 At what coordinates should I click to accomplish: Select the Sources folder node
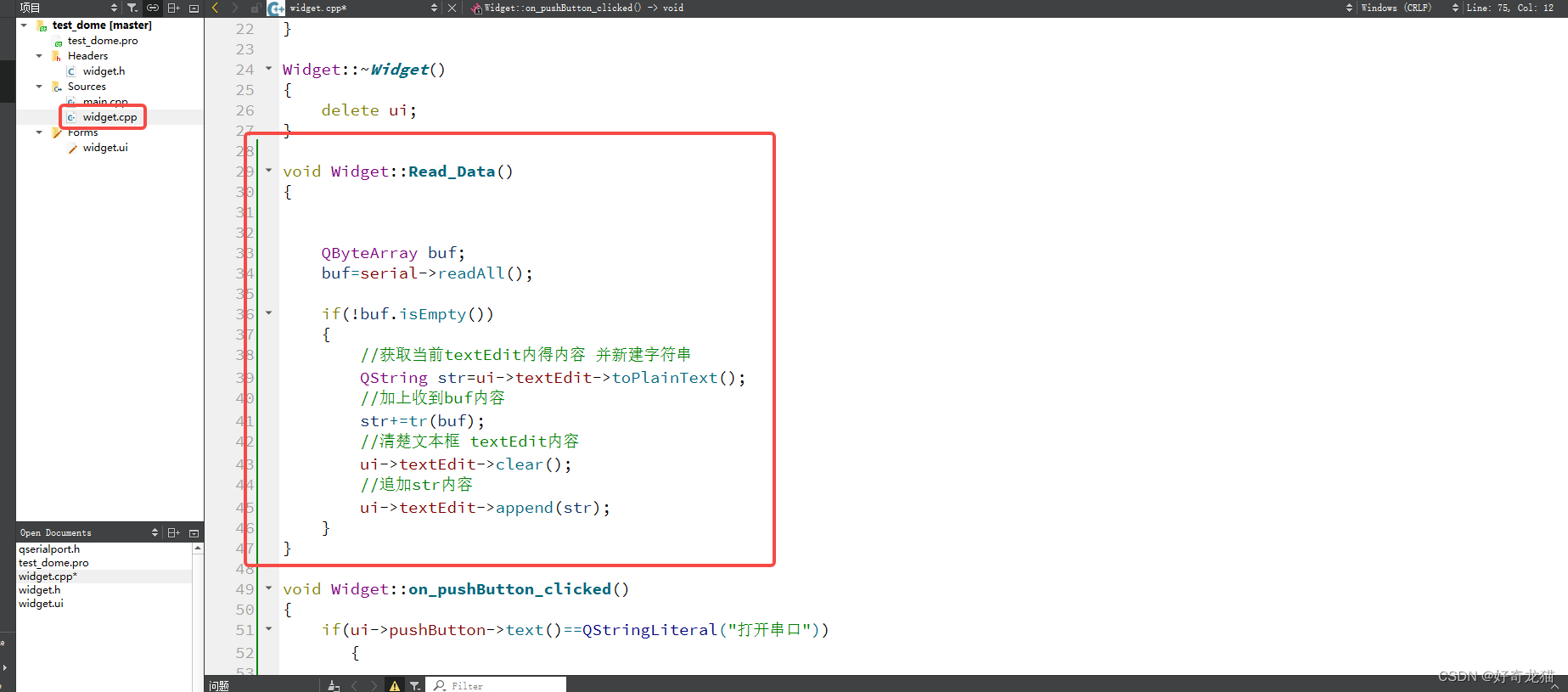[x=87, y=87]
